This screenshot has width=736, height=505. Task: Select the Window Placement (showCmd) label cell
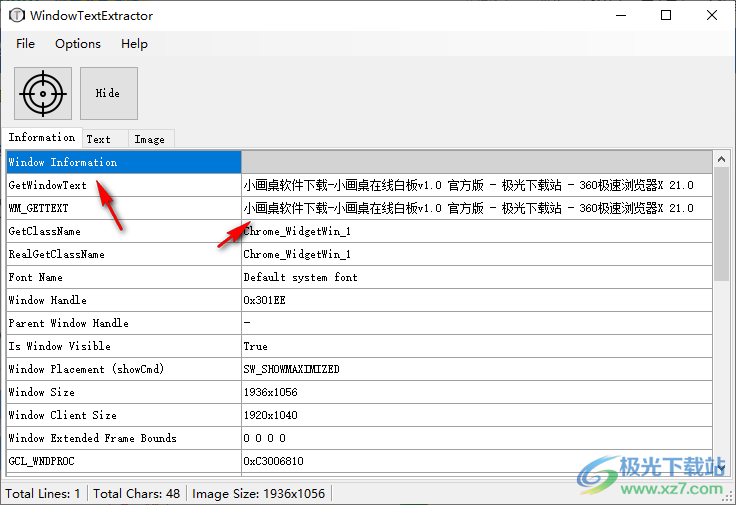(124, 369)
